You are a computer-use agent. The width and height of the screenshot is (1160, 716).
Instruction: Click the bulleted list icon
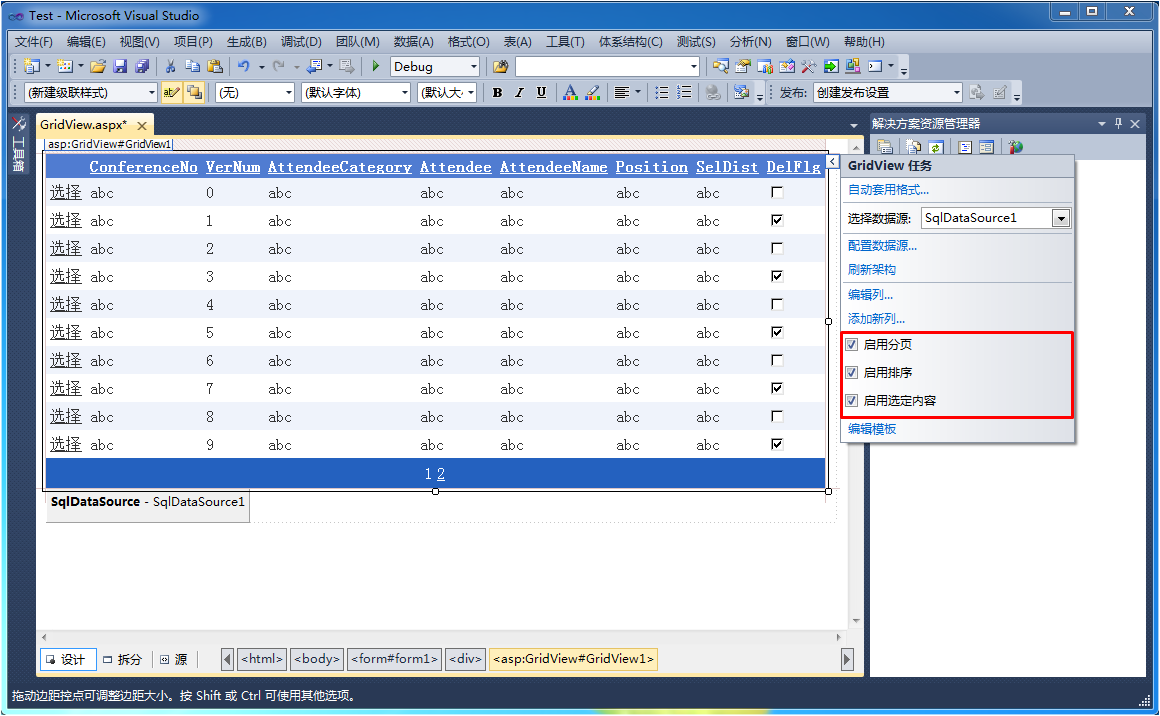pos(662,92)
